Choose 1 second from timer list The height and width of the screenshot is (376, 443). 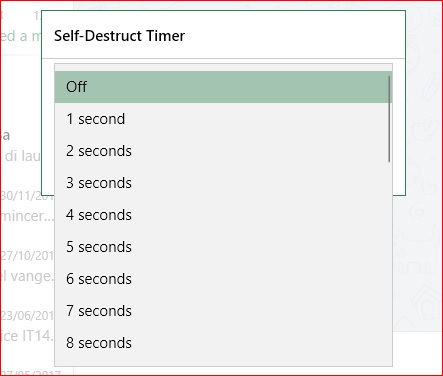click(223, 119)
